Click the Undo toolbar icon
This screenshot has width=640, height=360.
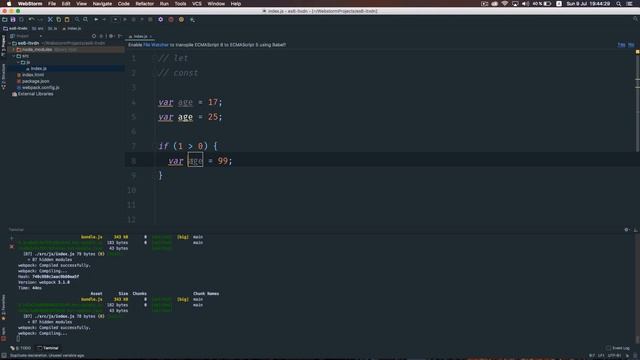(31, 19)
